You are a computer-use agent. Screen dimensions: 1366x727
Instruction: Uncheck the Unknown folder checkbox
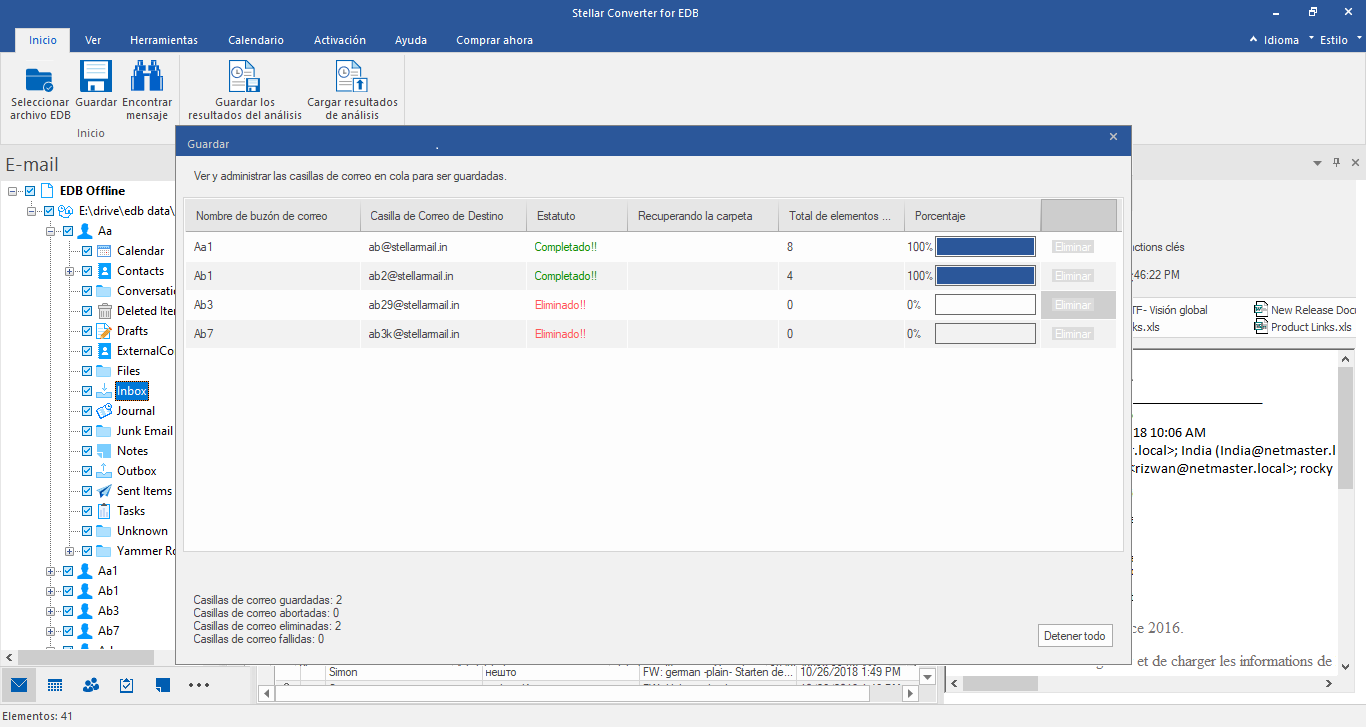click(x=87, y=531)
